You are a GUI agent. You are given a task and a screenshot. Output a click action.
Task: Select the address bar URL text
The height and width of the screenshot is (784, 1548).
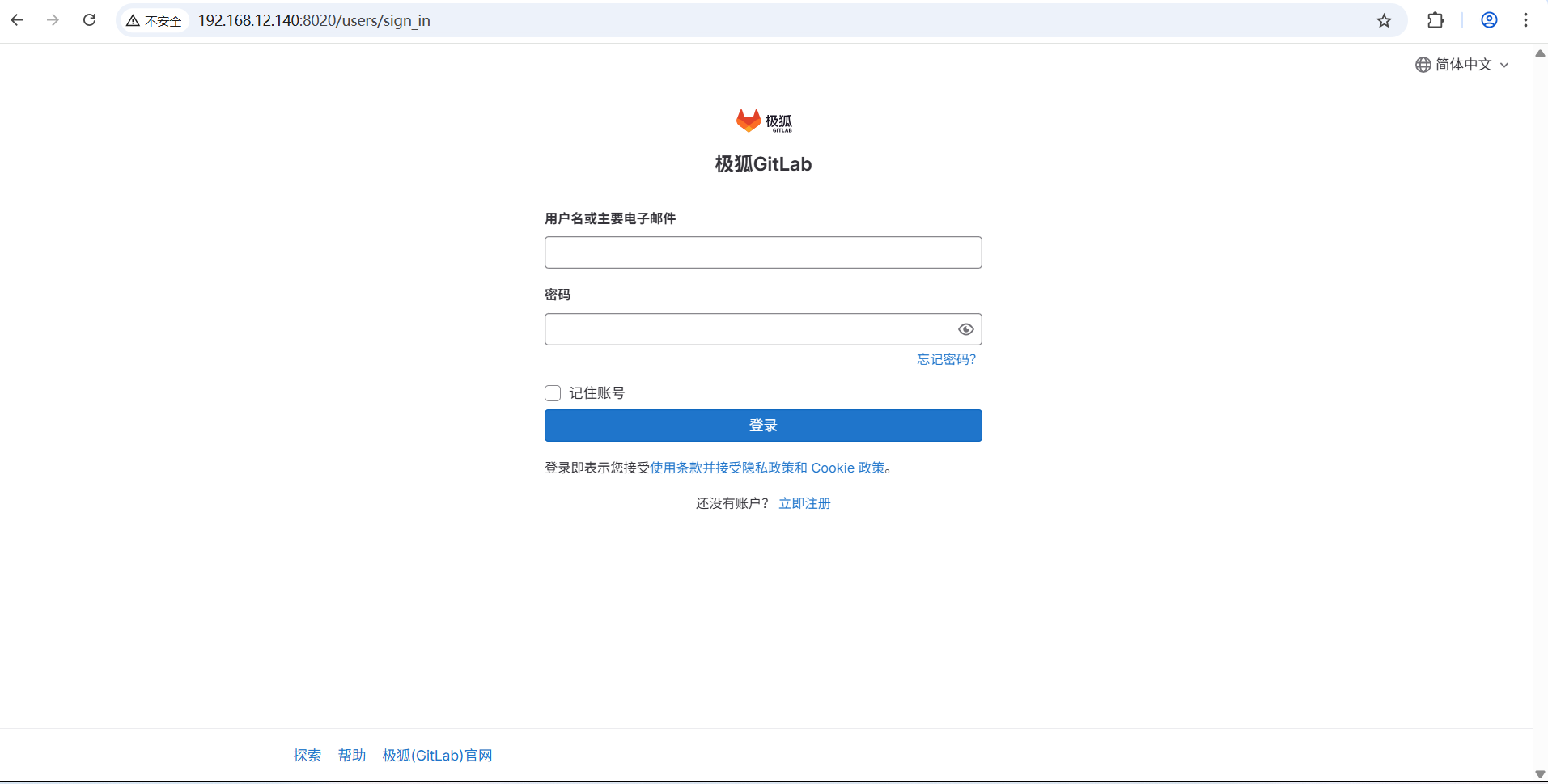tap(314, 20)
